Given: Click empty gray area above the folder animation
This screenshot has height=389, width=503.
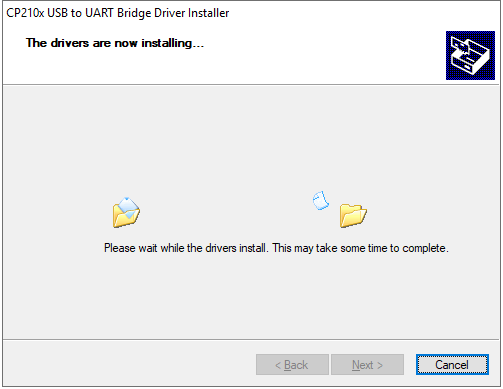Looking at the screenshot, I should tap(252, 140).
